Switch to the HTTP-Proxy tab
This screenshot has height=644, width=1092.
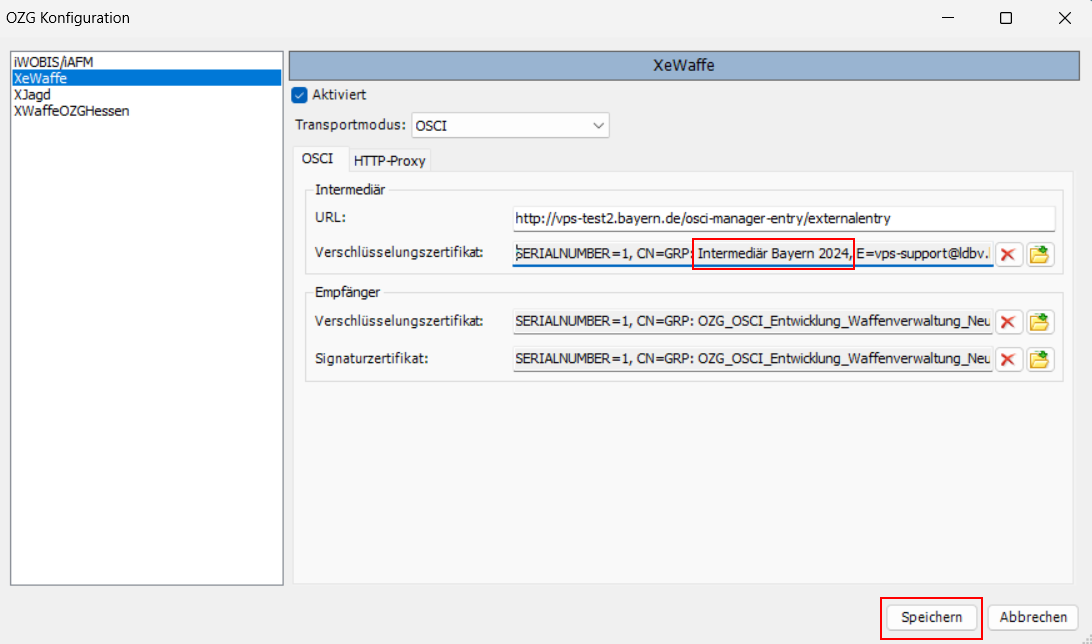389,161
